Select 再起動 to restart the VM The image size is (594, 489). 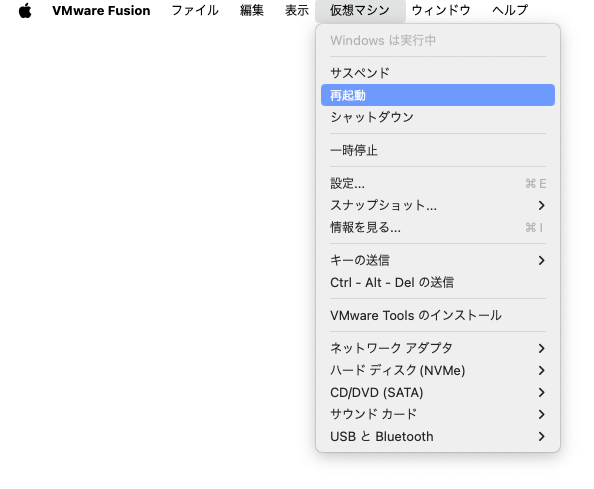coord(438,95)
